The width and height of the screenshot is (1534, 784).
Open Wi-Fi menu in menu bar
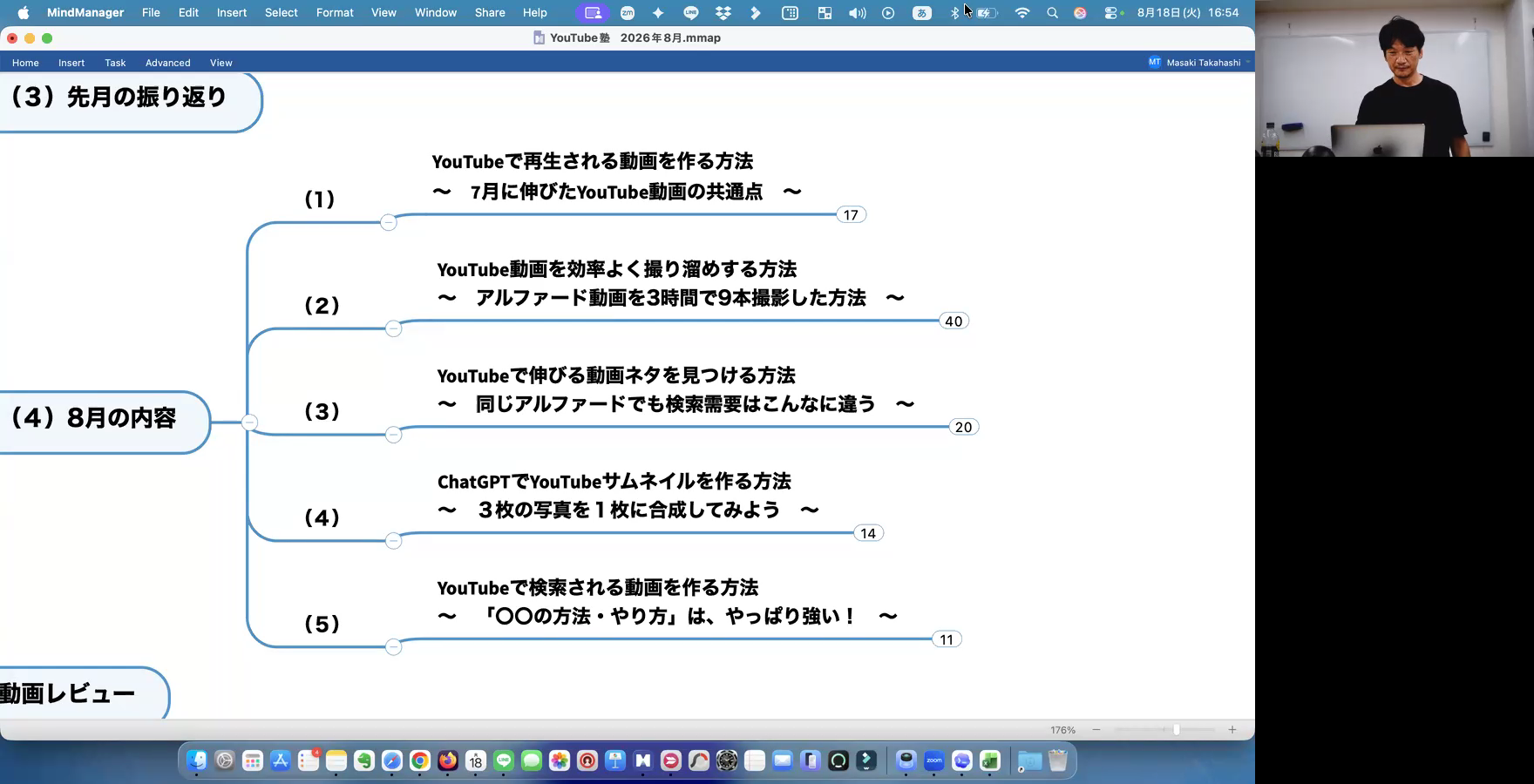click(x=1022, y=12)
